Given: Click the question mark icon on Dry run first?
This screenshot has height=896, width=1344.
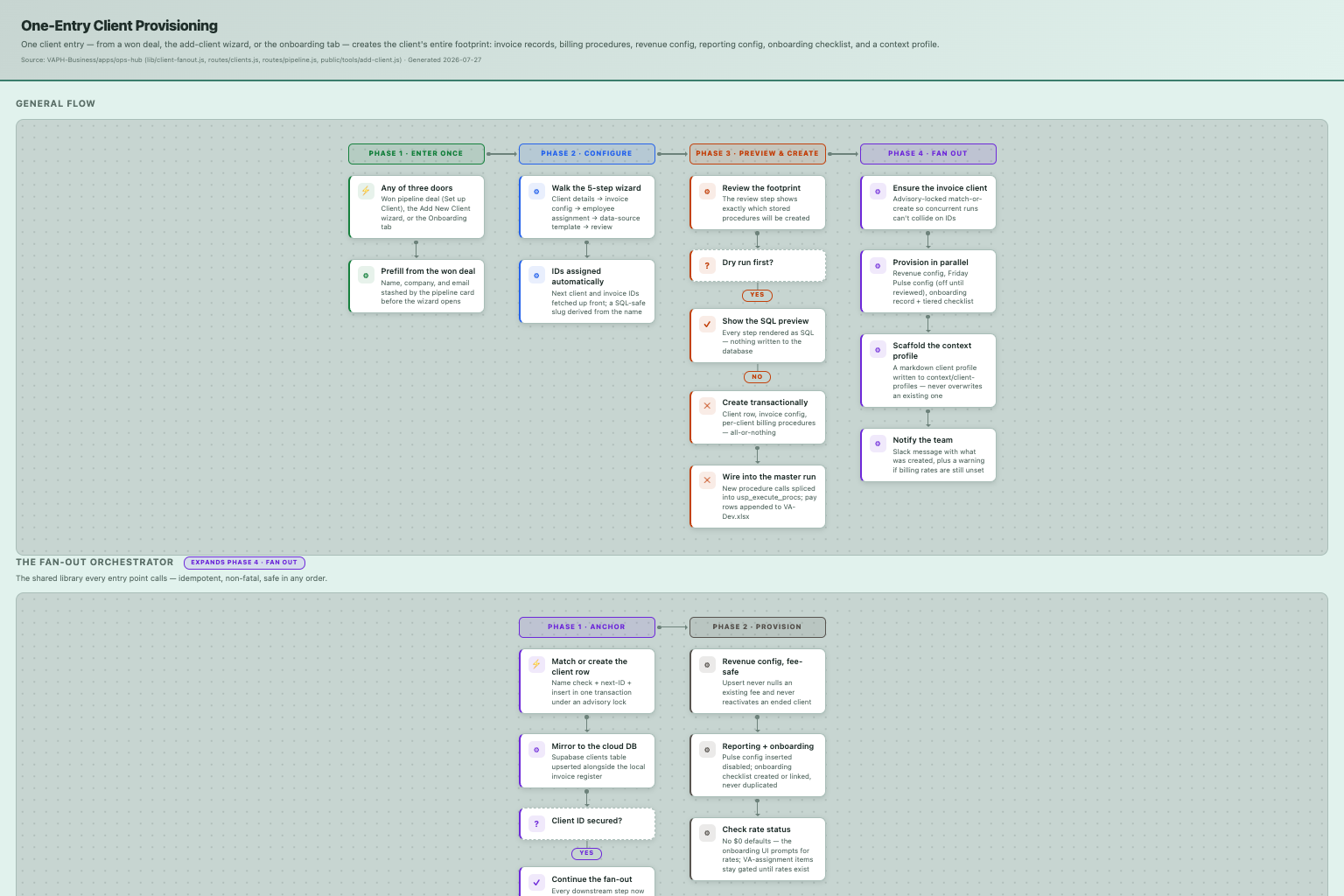Looking at the screenshot, I should [x=707, y=265].
